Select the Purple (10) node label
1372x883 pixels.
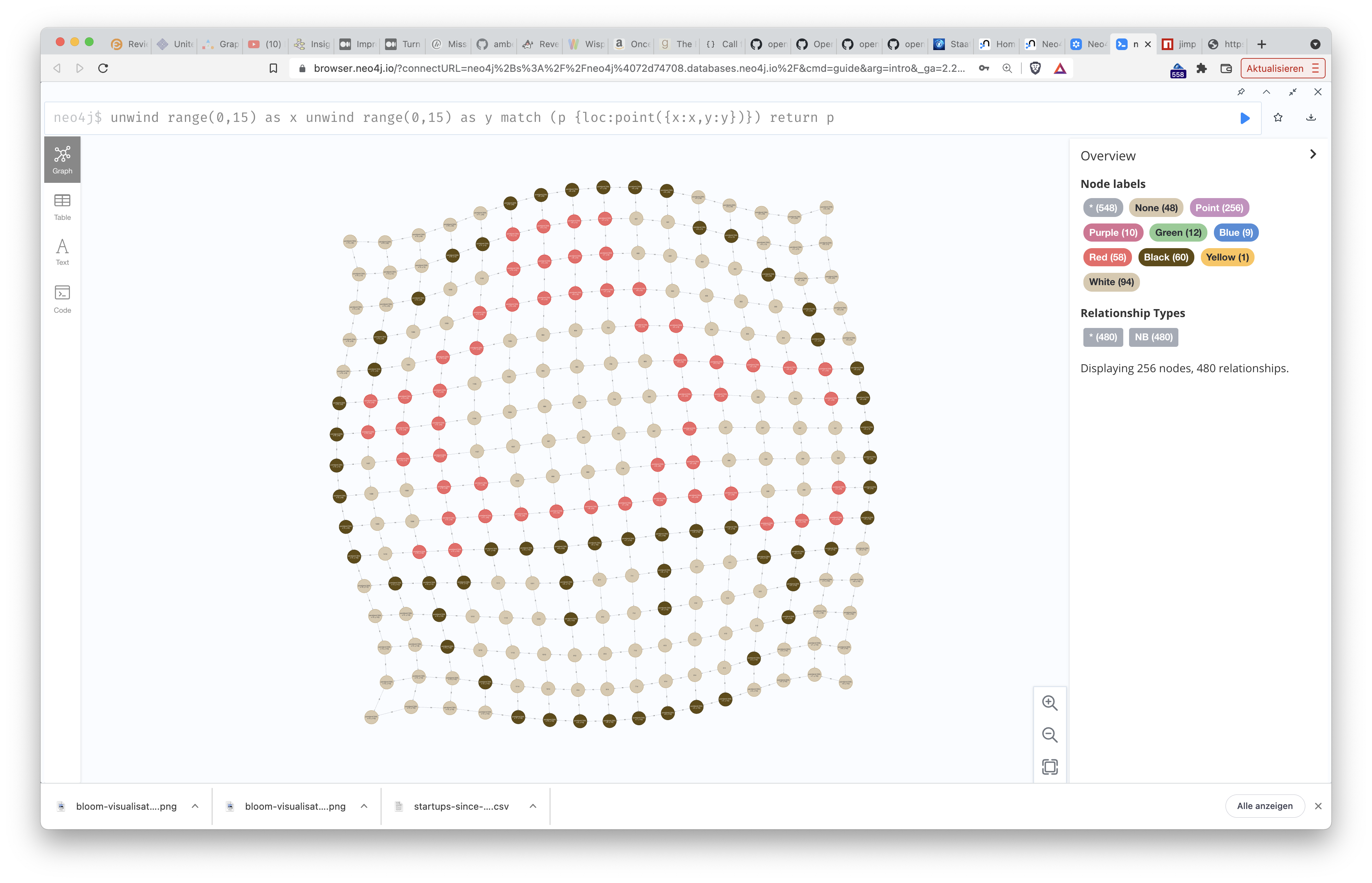click(x=1112, y=233)
